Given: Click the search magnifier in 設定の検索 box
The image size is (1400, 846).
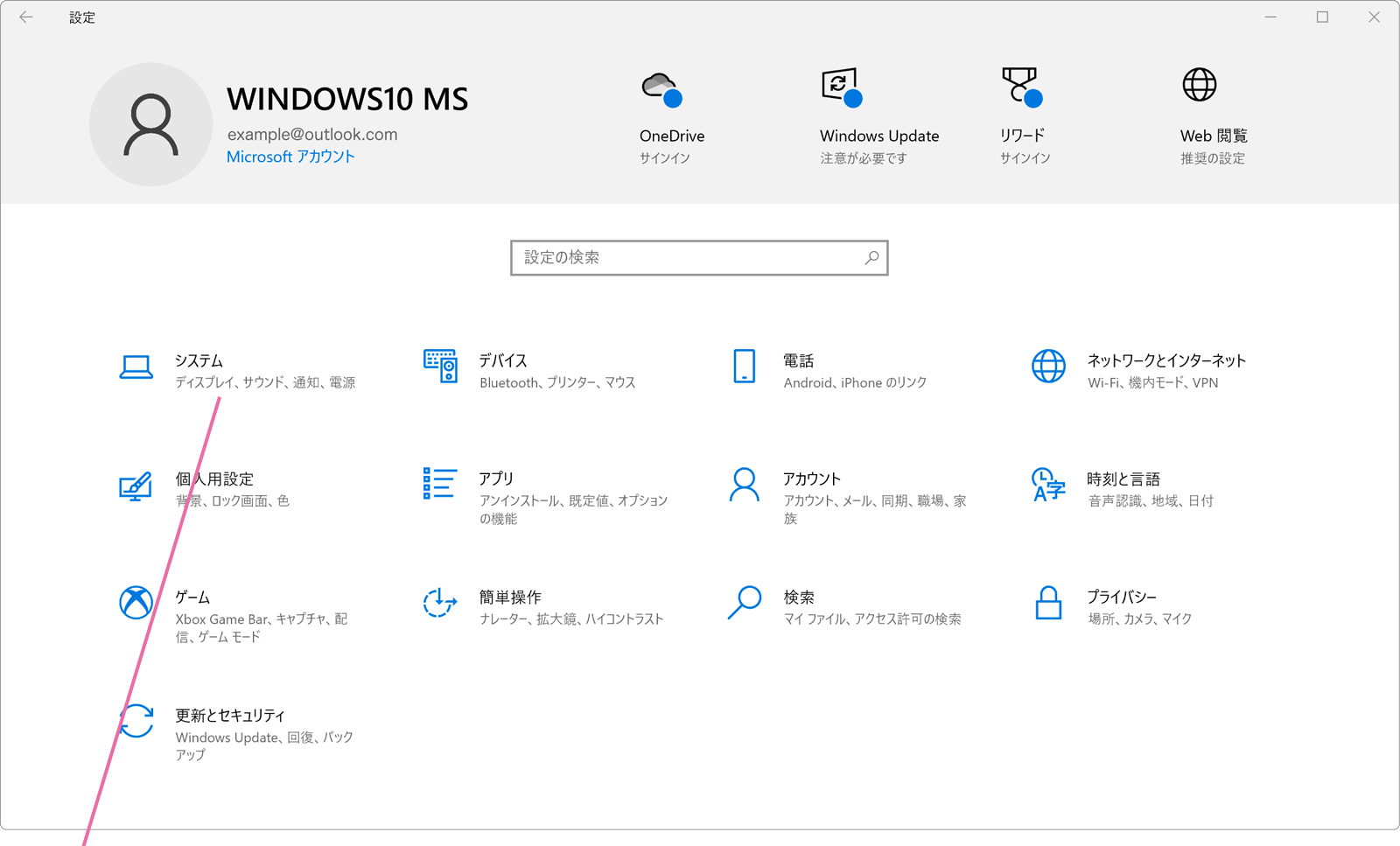Looking at the screenshot, I should coord(871,257).
